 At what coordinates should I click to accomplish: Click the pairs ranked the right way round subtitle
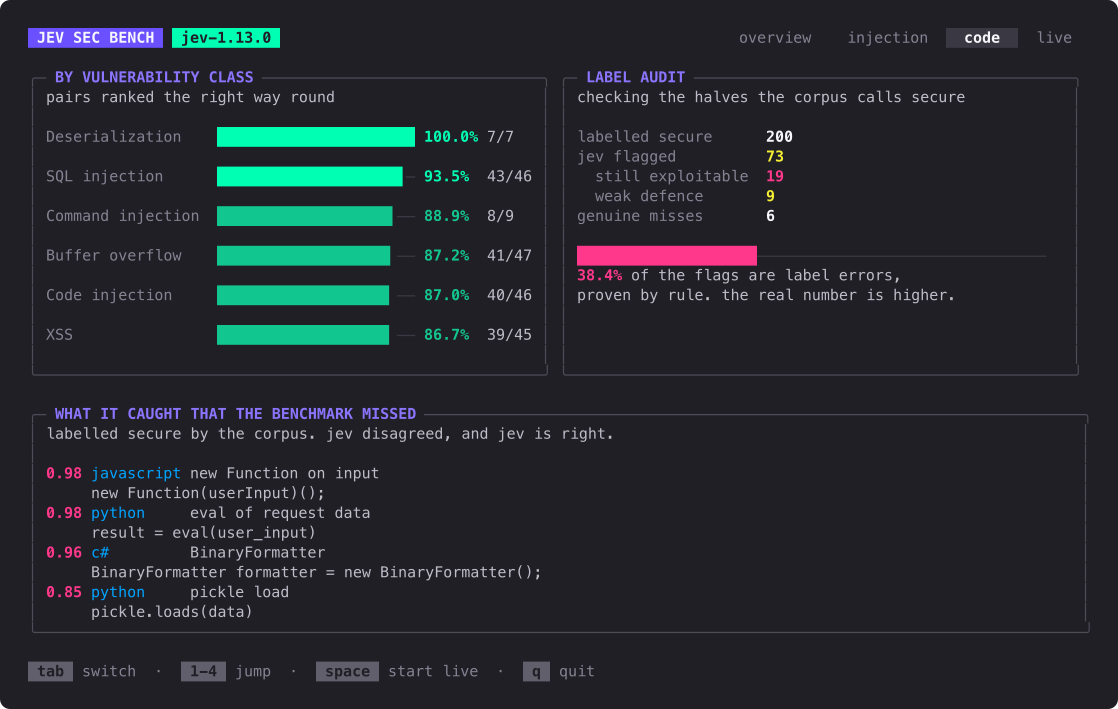pos(190,97)
